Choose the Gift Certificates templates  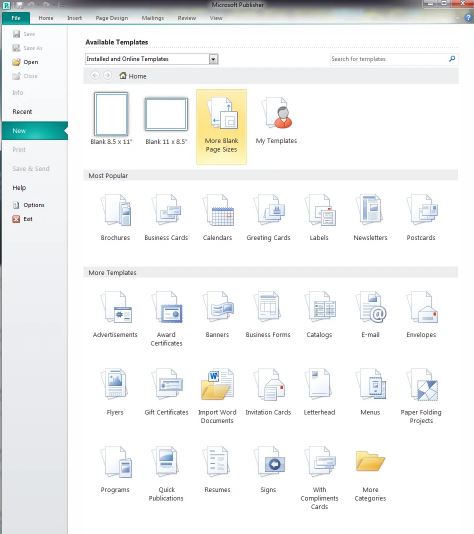point(166,392)
